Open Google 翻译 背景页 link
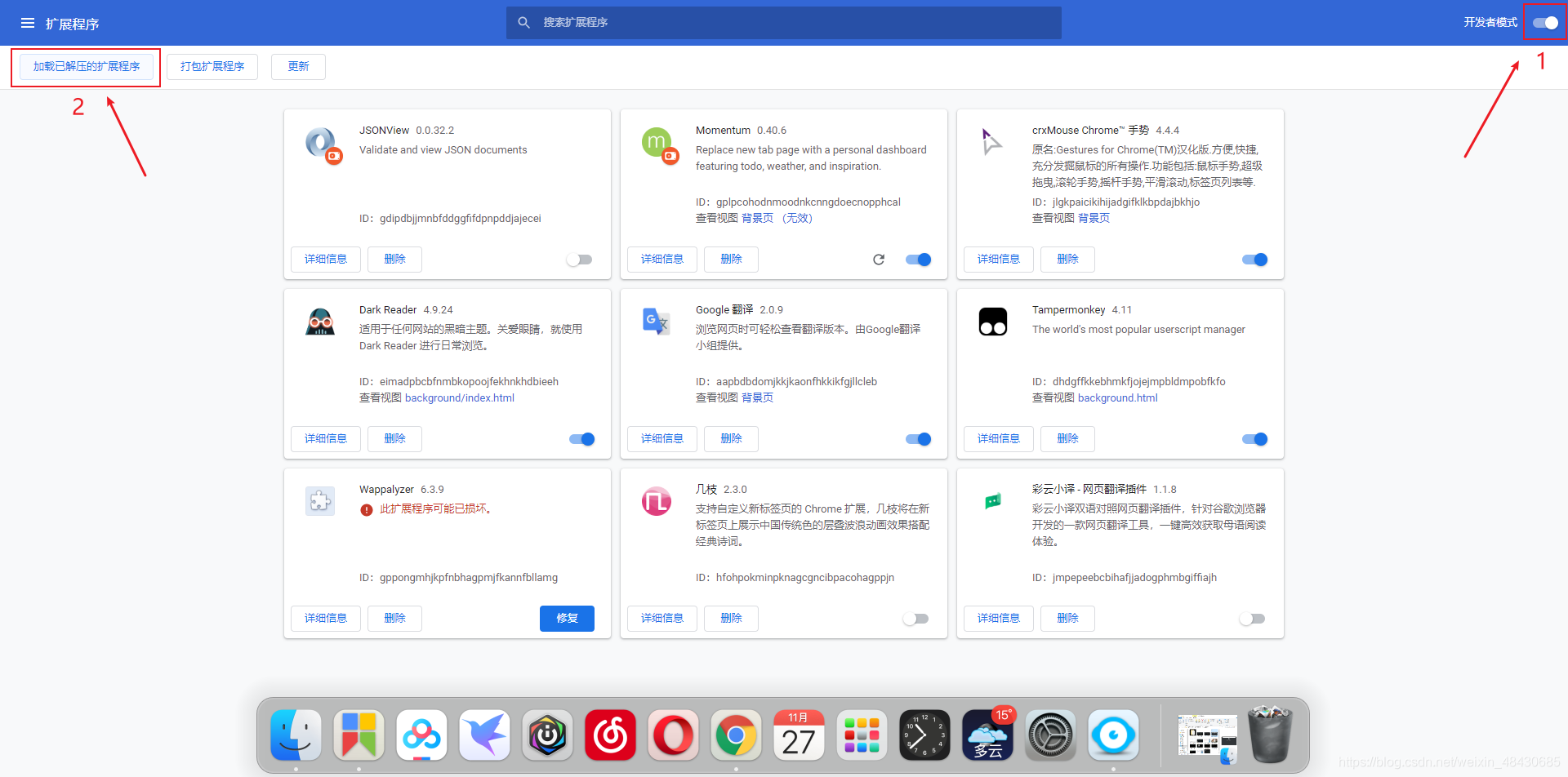 757,397
